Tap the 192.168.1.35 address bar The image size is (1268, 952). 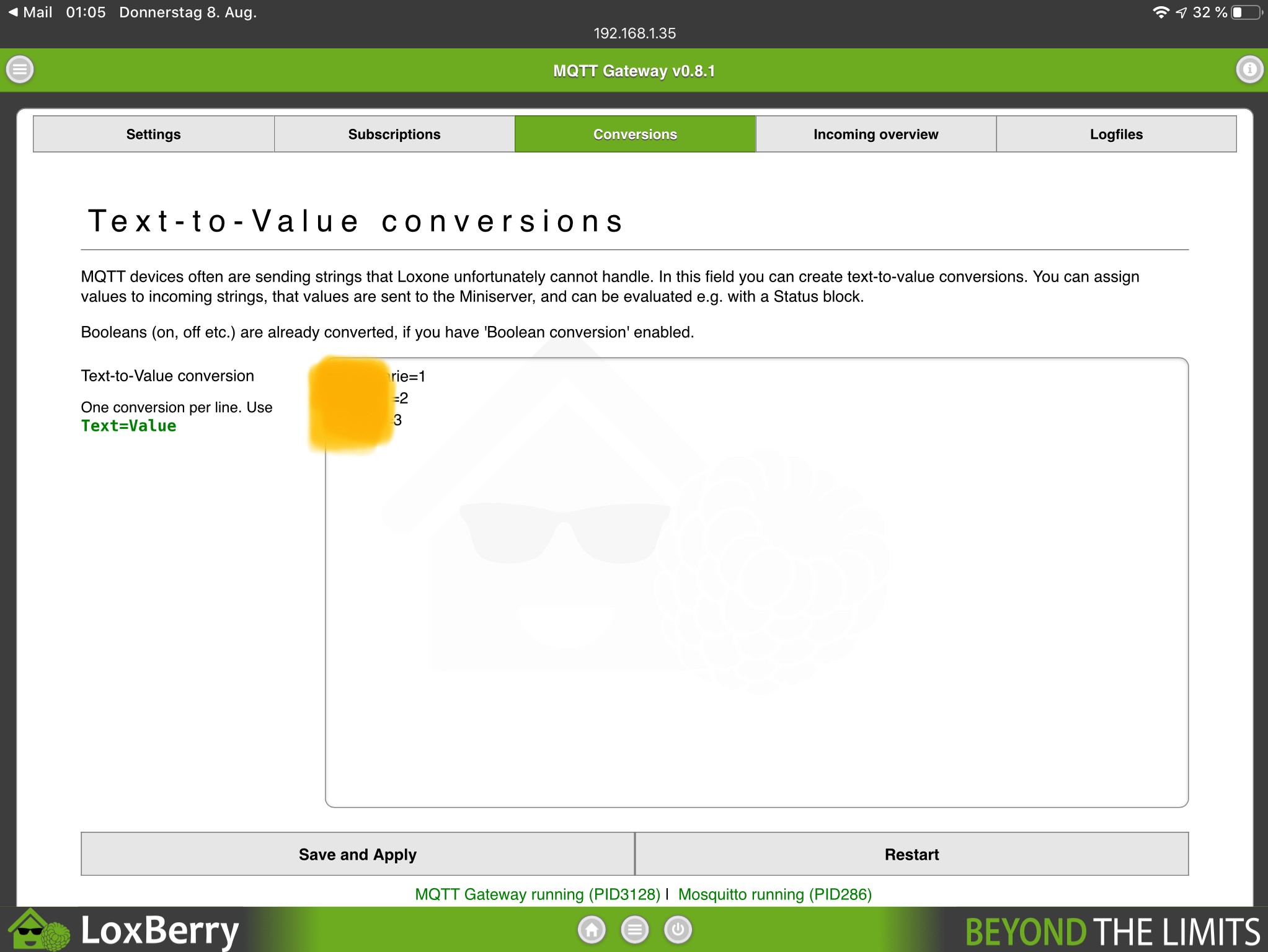[x=634, y=33]
